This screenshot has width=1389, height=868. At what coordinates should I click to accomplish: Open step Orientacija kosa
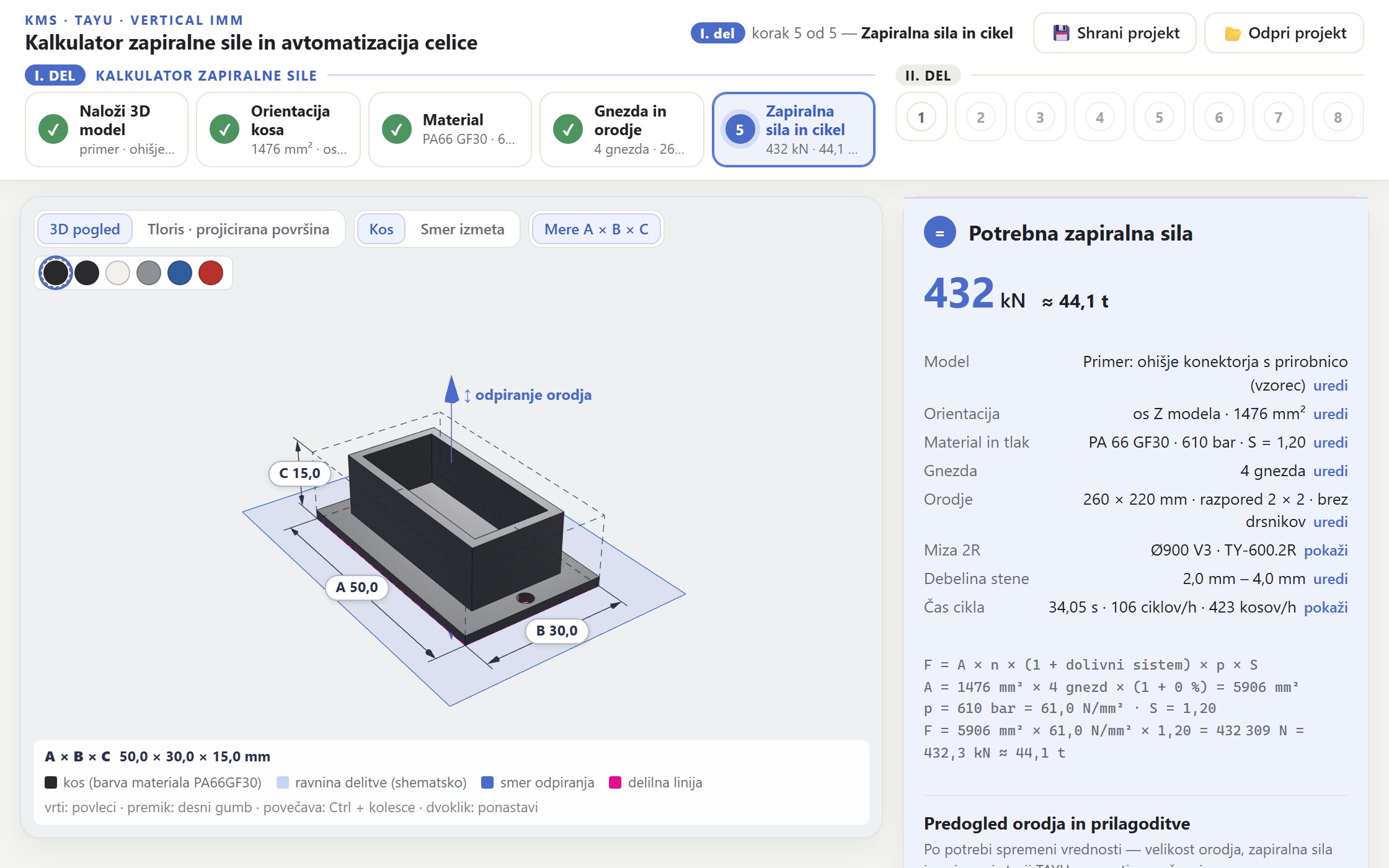point(278,130)
